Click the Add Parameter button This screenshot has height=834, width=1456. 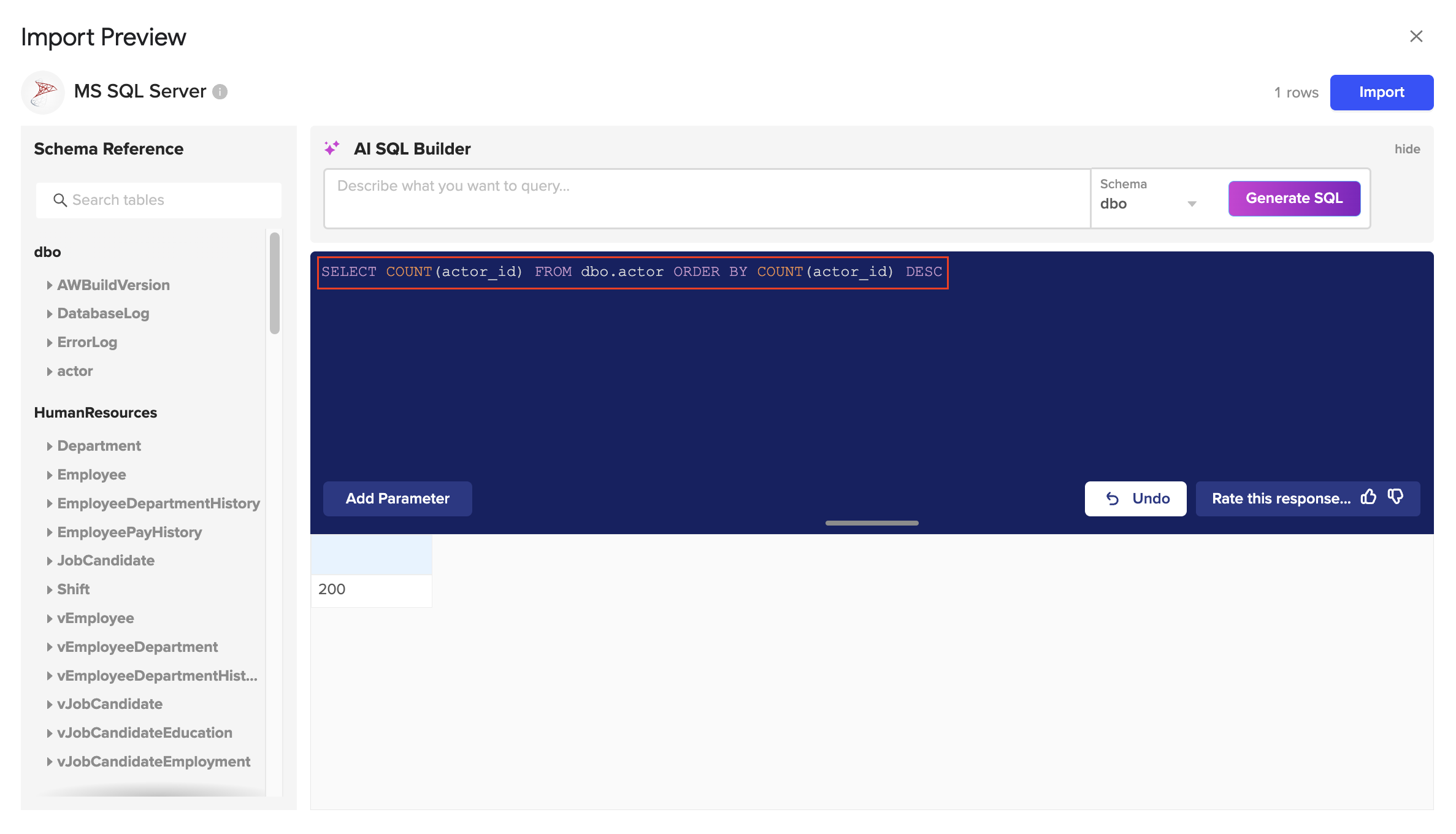tap(397, 499)
